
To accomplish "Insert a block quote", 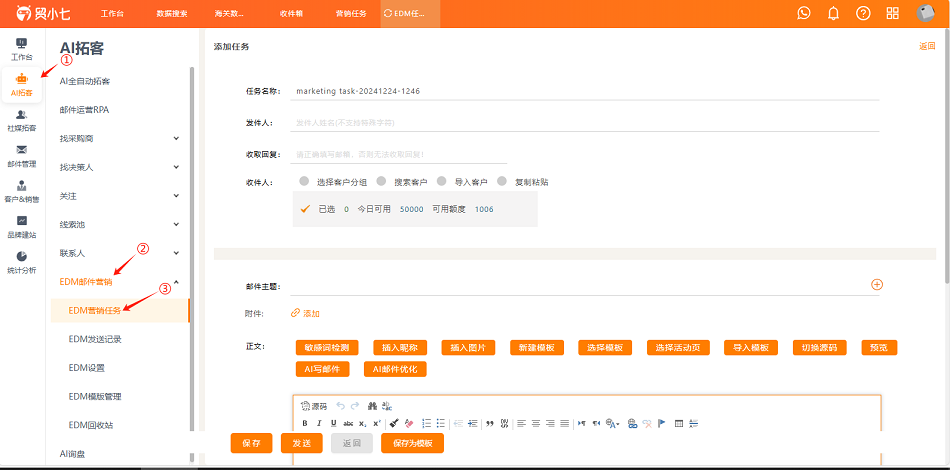I will tap(490, 423).
